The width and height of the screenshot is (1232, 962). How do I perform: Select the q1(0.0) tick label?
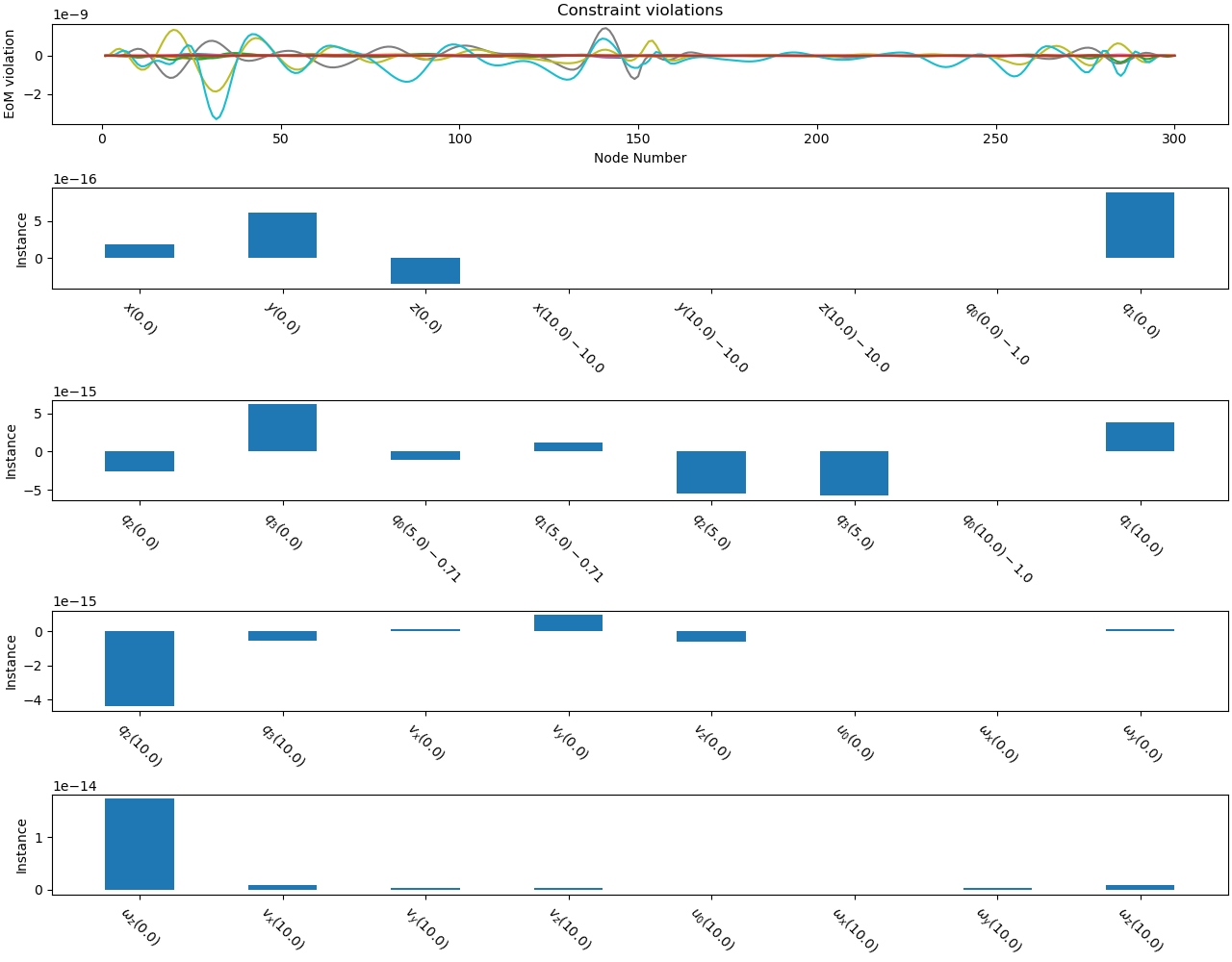tap(1141, 320)
